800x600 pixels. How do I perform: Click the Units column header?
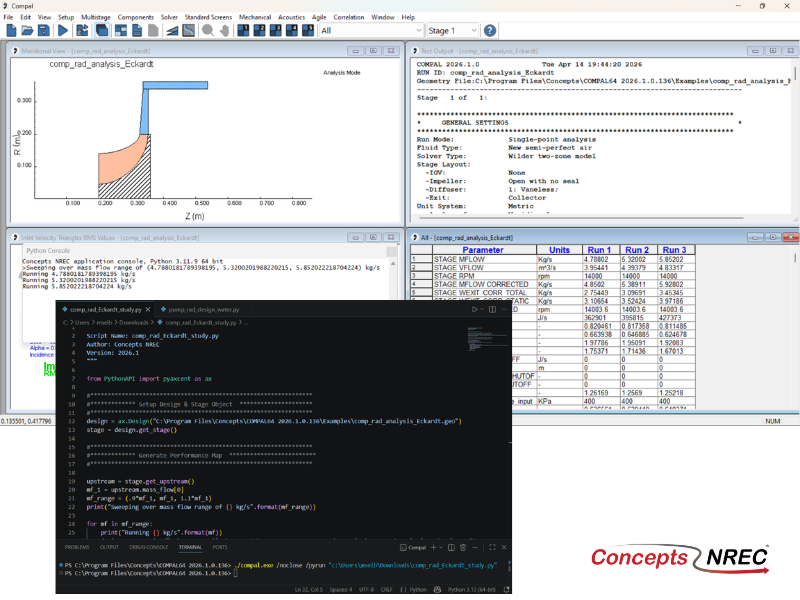coord(560,250)
